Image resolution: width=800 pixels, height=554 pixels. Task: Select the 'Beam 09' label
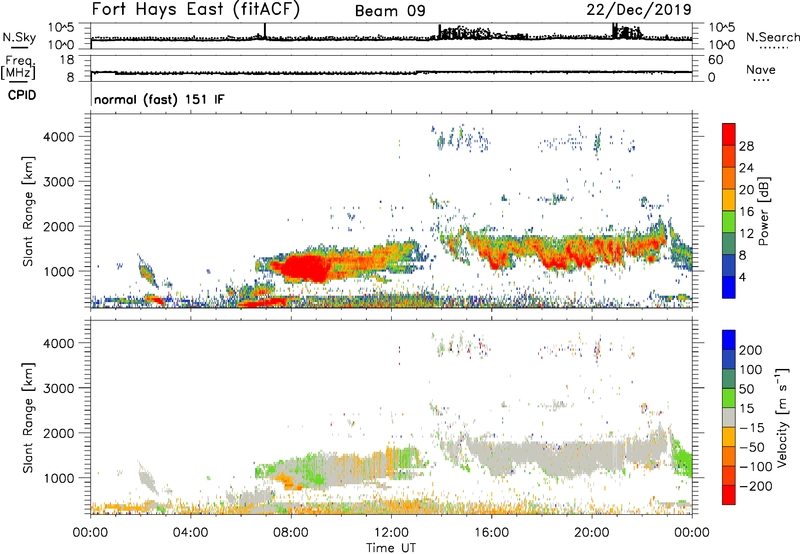tap(390, 11)
